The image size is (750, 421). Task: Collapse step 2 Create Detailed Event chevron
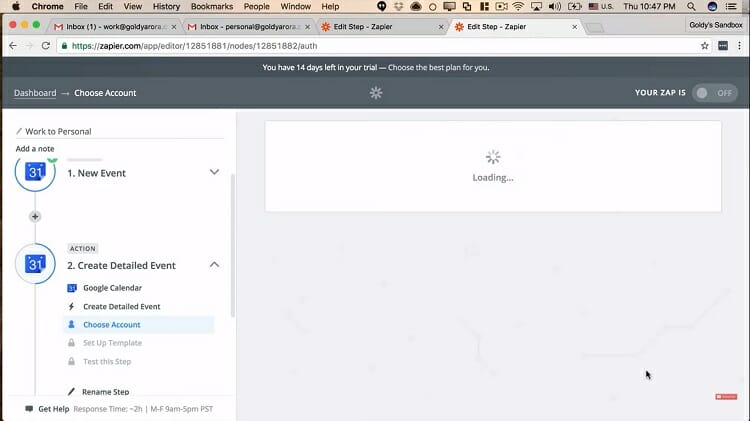point(214,265)
